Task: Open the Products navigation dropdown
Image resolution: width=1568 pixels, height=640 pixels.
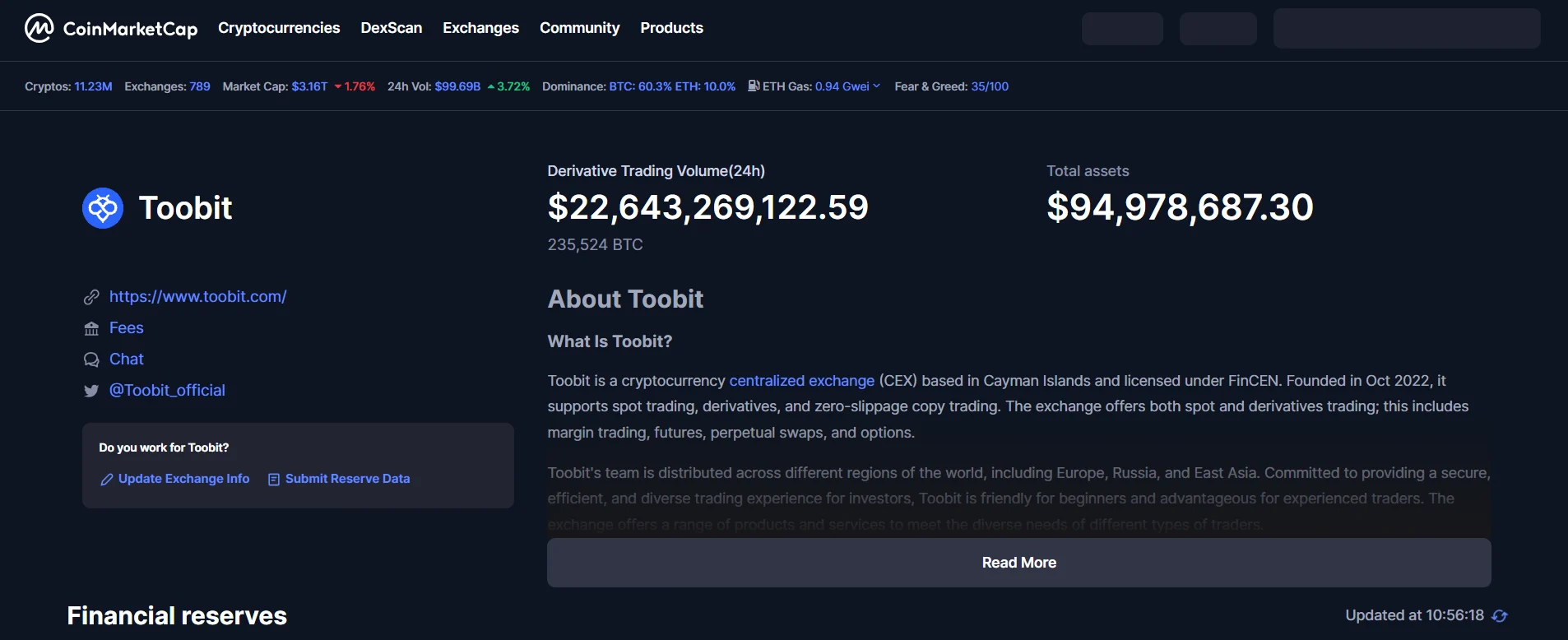Action: click(x=671, y=28)
